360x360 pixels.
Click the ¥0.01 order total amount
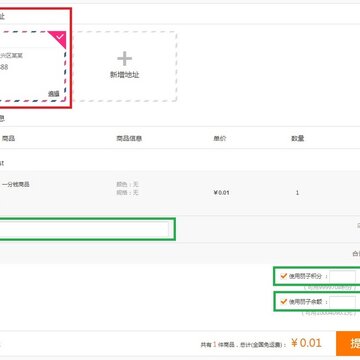coord(306,343)
